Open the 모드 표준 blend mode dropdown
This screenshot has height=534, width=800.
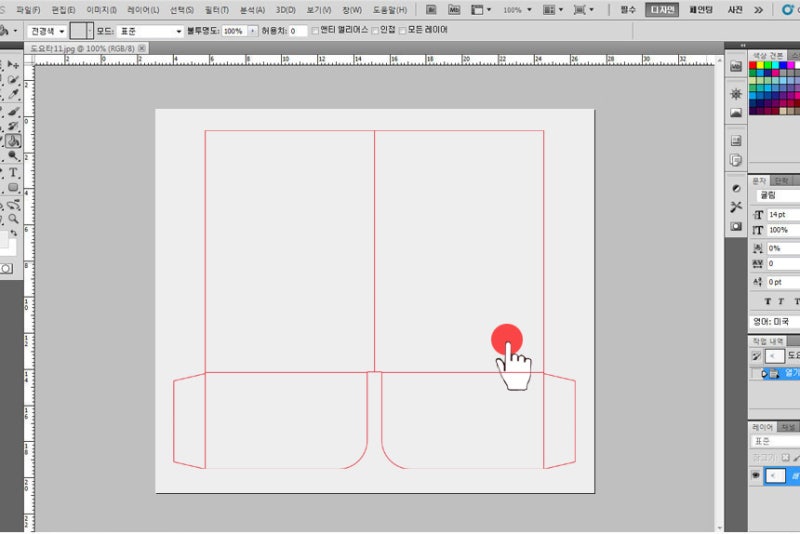150,32
